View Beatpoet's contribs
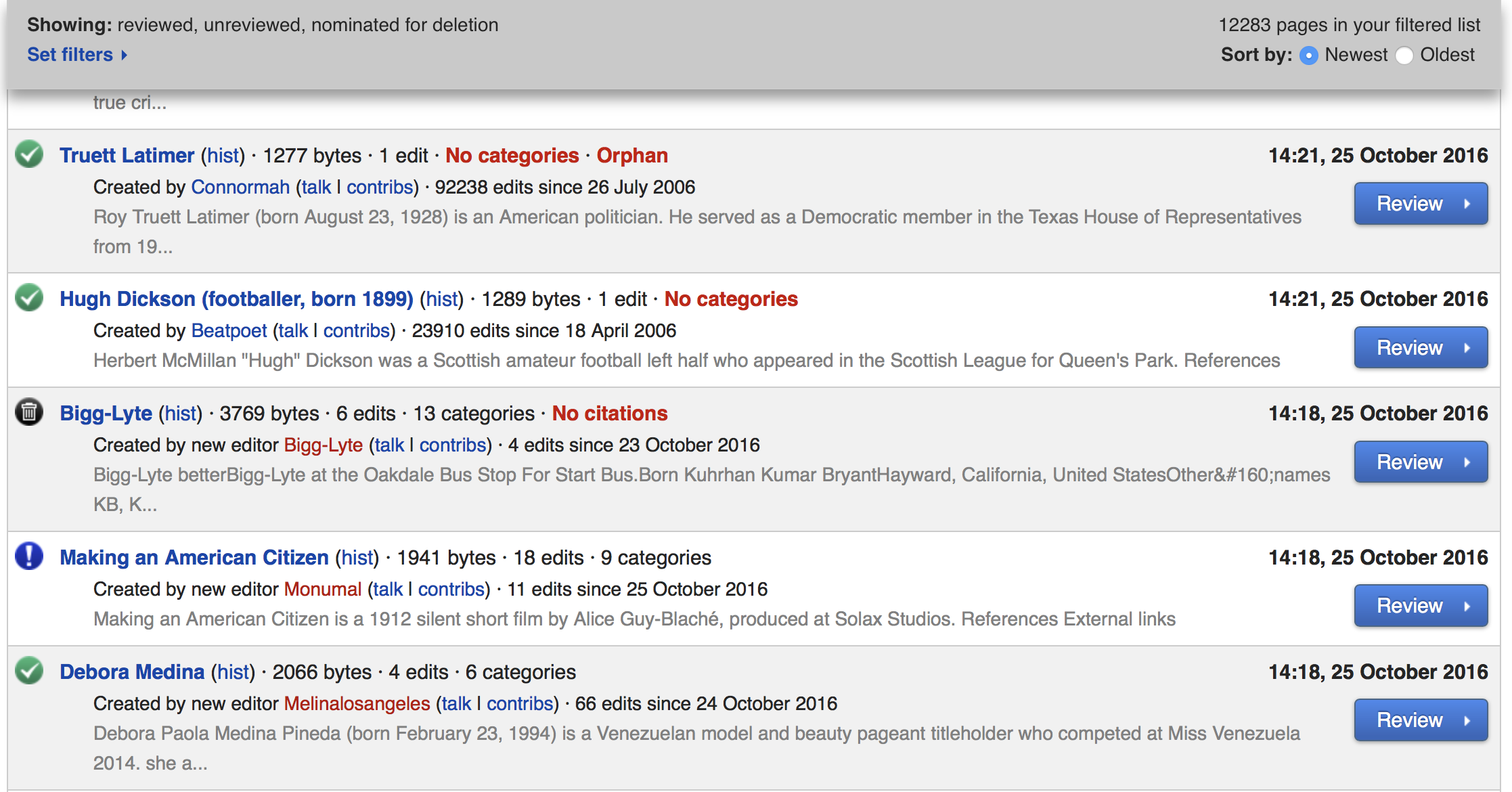 tap(357, 330)
